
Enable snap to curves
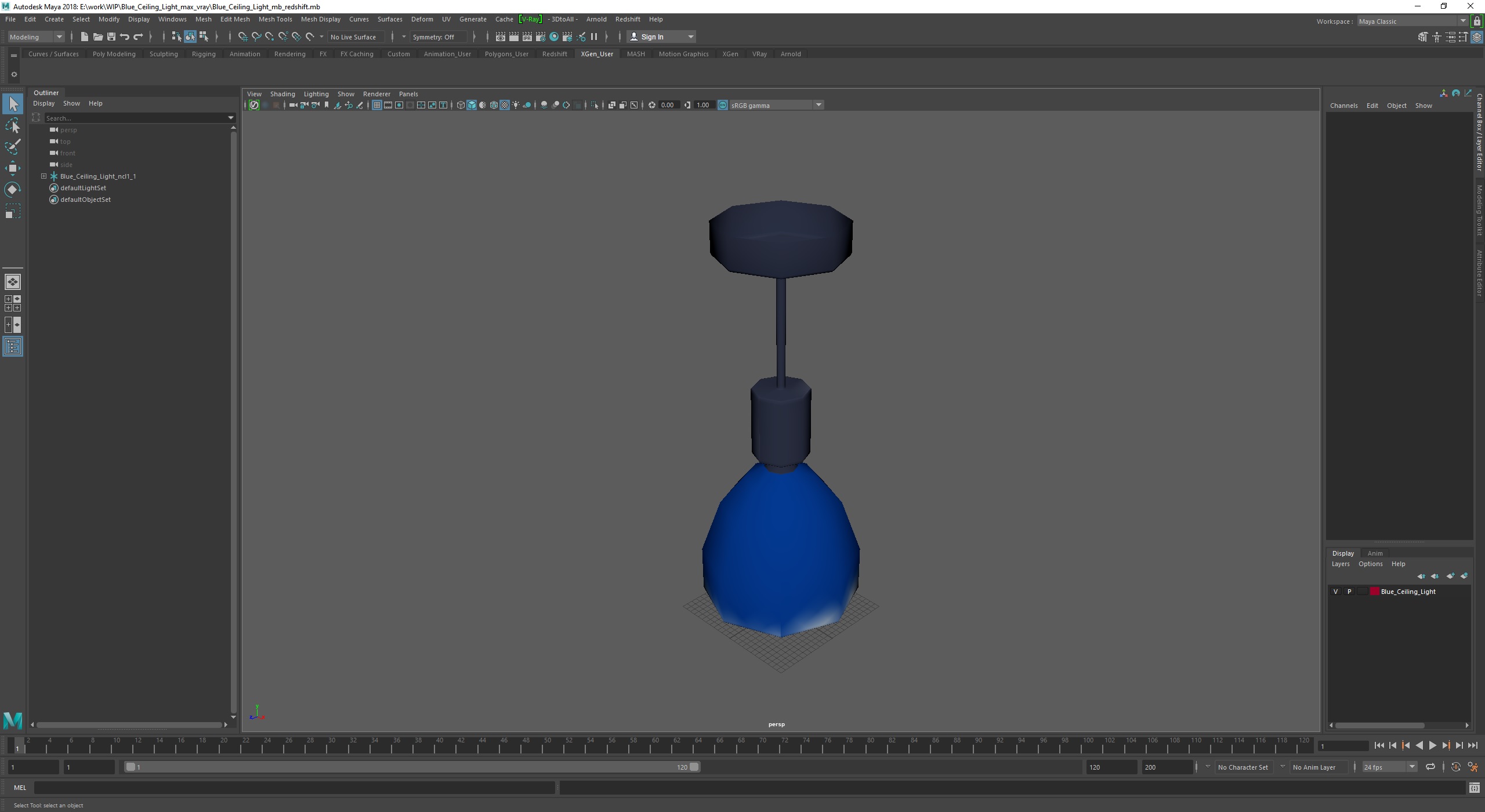256,37
